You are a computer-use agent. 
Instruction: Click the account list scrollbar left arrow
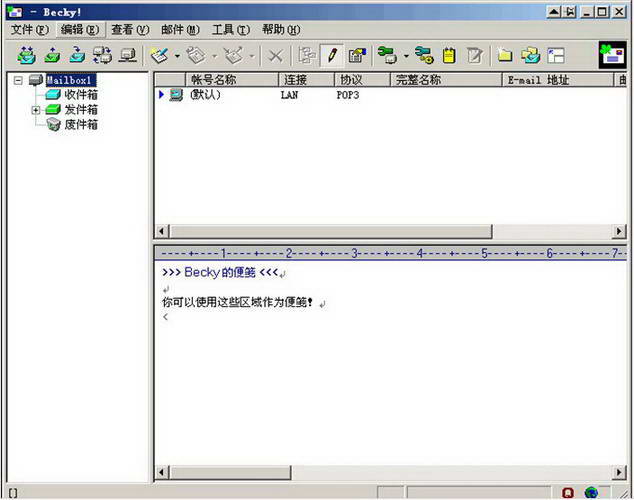click(x=162, y=231)
